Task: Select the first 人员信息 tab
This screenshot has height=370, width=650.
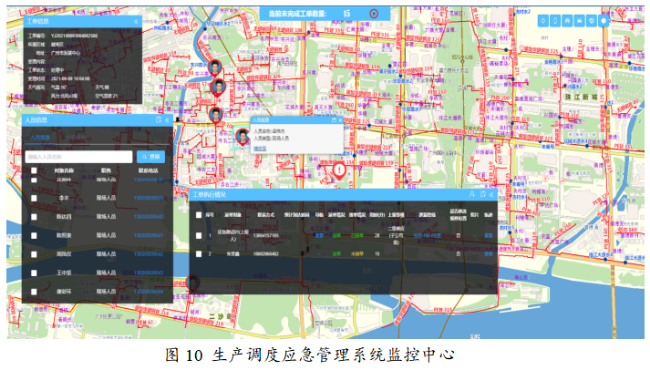Action: [x=41, y=137]
